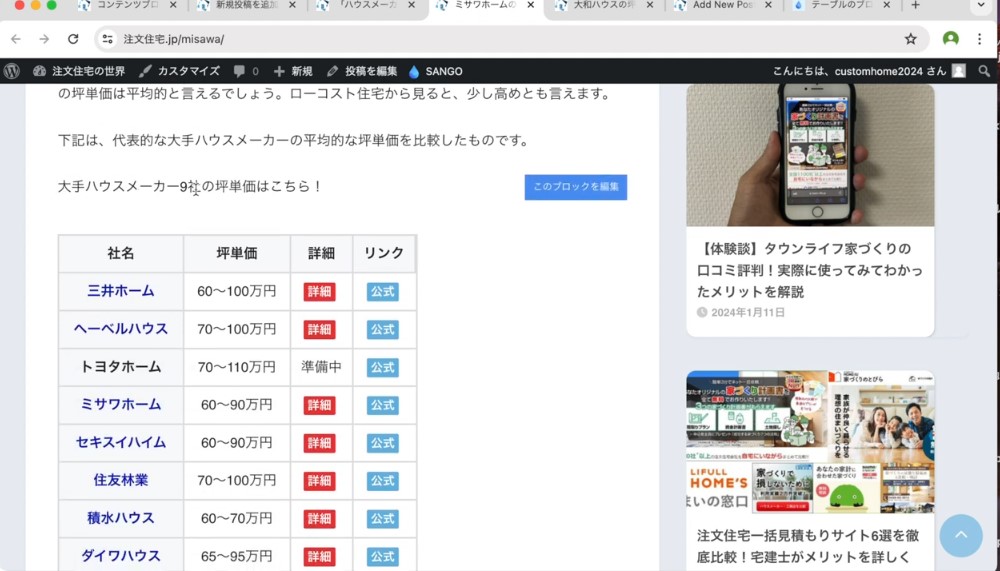Click 公式 button for ヘーベルハウス
Screen dimensions: 1000x571
click(x=383, y=329)
